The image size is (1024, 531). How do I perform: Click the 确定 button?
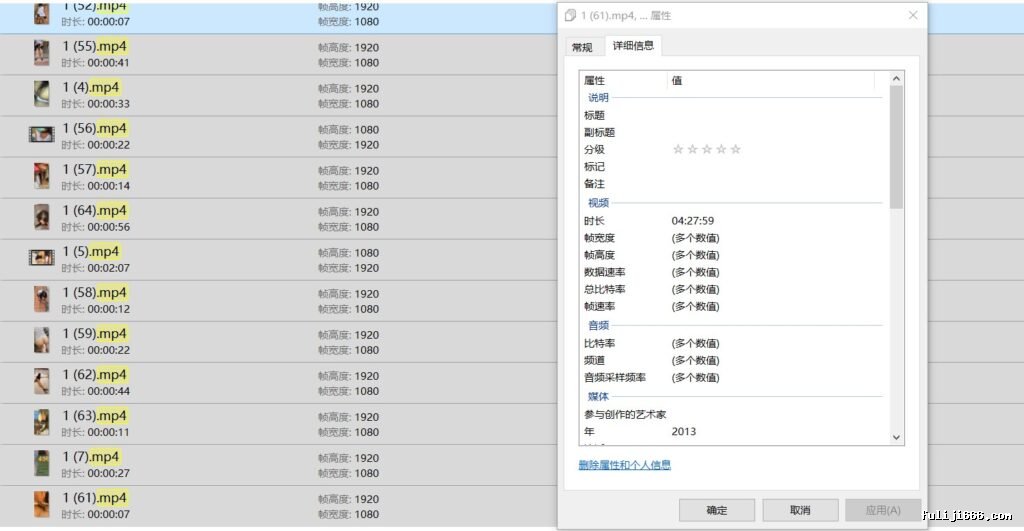click(x=716, y=510)
